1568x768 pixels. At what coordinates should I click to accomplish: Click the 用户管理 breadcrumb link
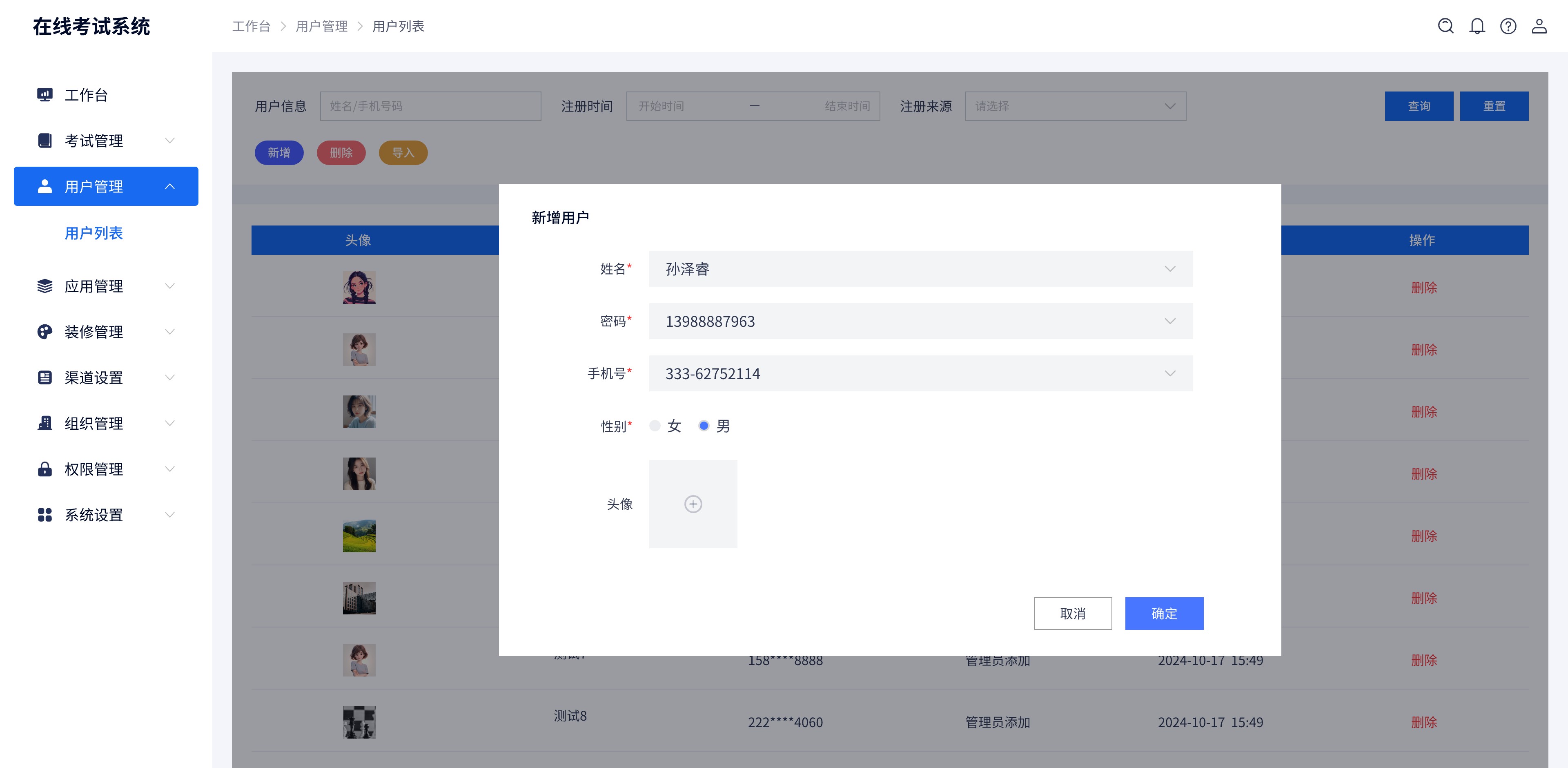coord(322,26)
